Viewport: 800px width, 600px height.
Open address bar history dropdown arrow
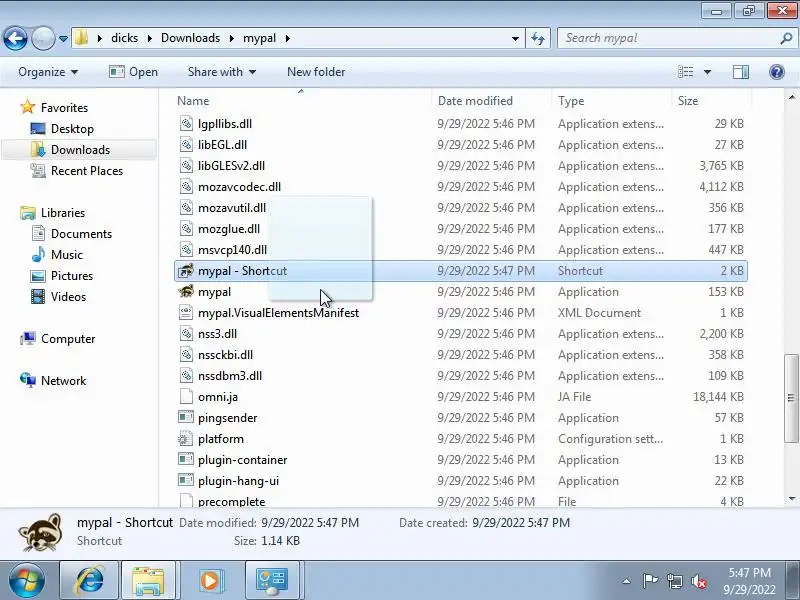click(x=515, y=38)
